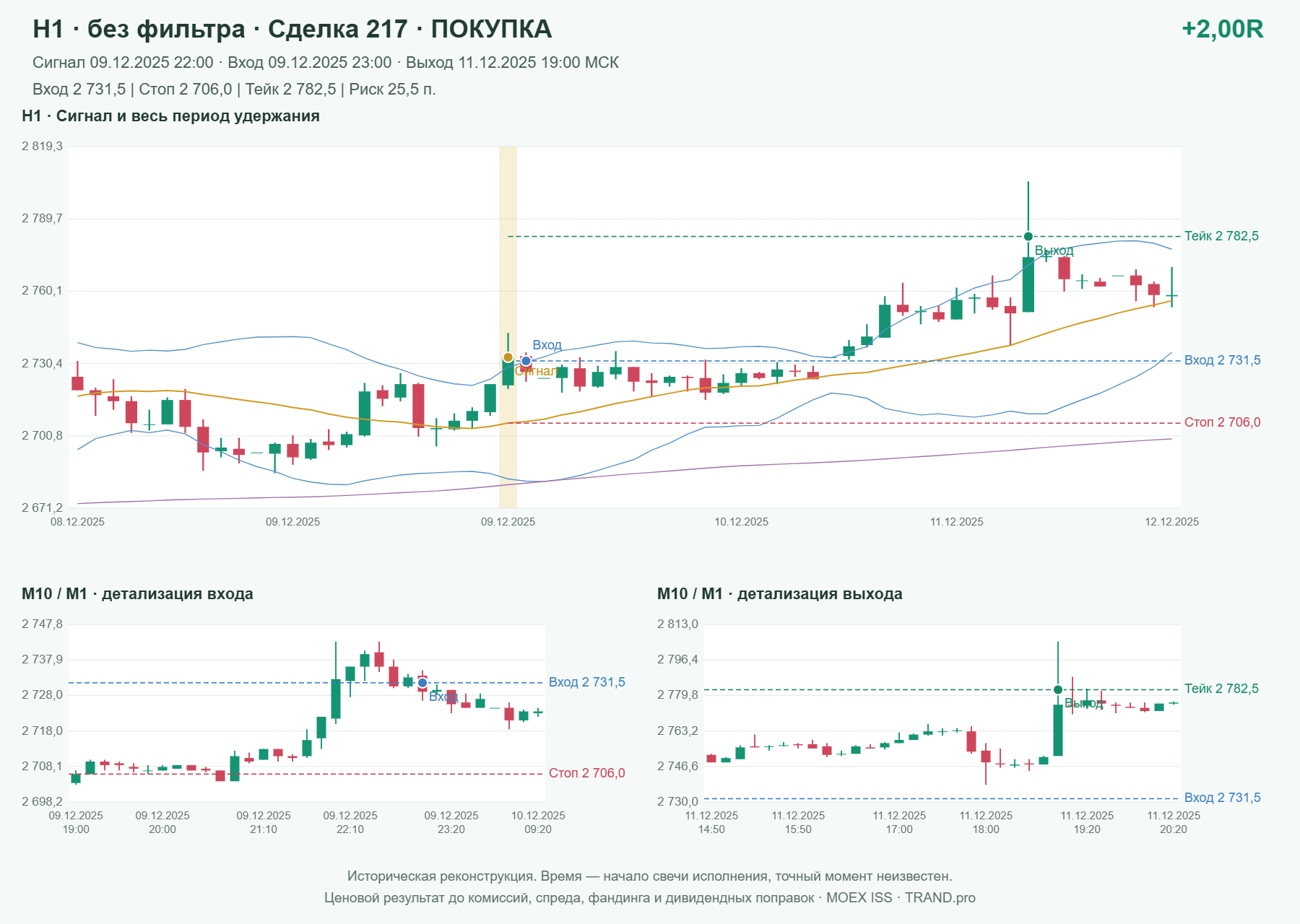1300x924 pixels.
Task: Click x-axis label 11.12.2025 14:50 in exit chart
Action: (711, 822)
